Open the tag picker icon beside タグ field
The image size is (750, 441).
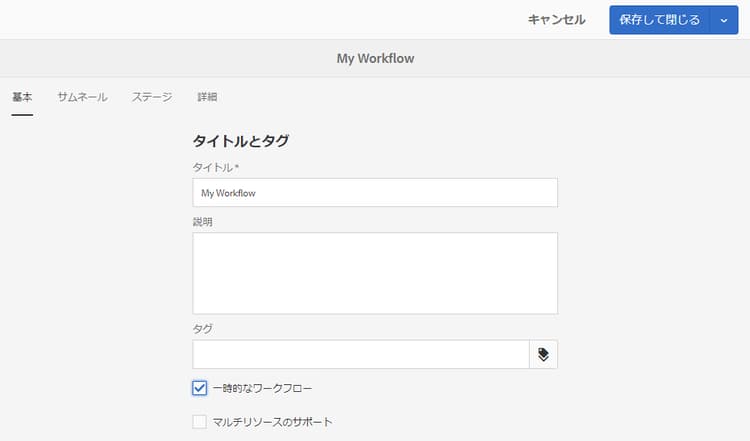(x=543, y=354)
